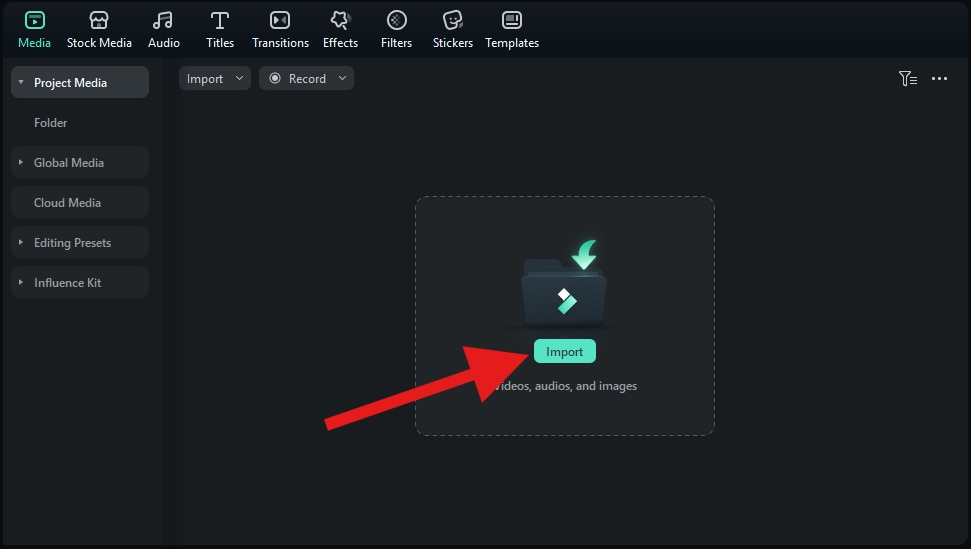Open Cloud Media

(80, 202)
